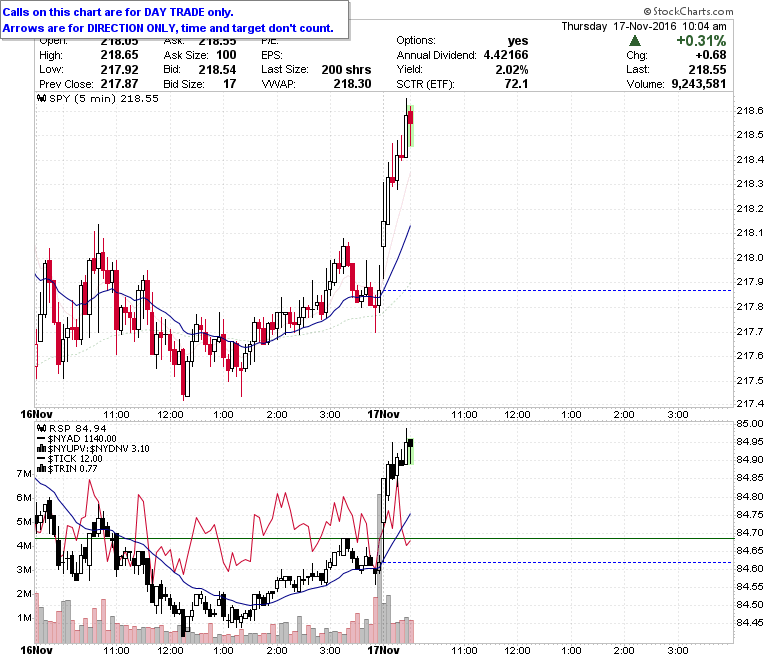Click the Chg value +0.68
Viewport: 780px width, 659px height.
(711, 55)
